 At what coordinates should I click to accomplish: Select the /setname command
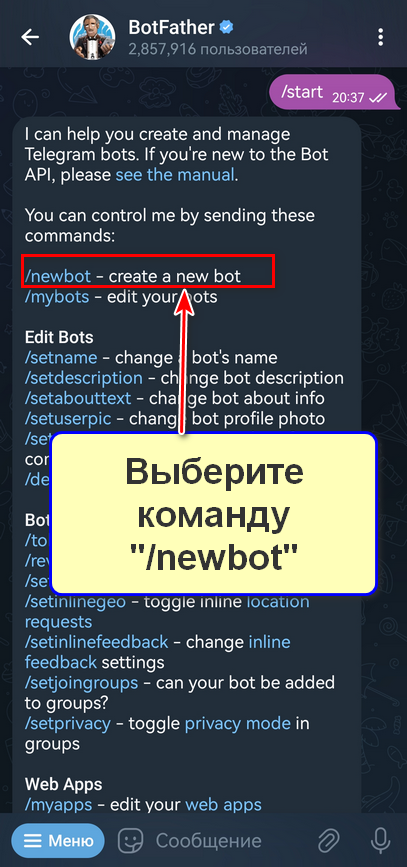(x=61, y=358)
